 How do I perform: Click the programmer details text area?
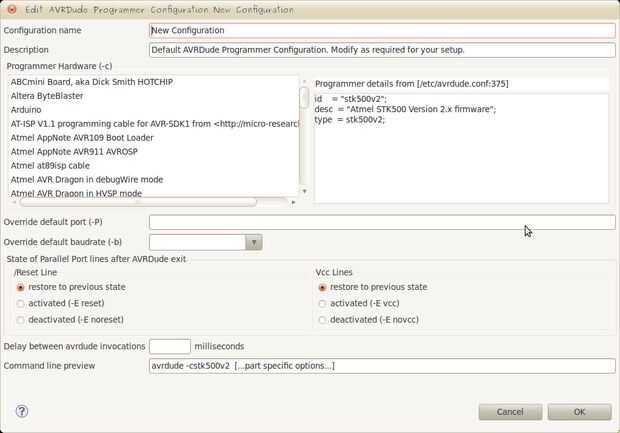coord(461,149)
